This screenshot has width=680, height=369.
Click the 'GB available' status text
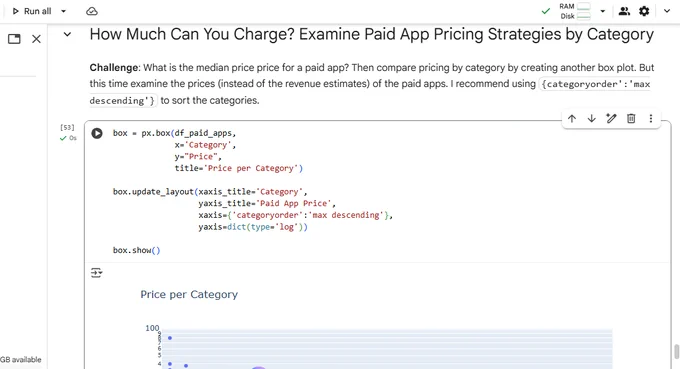pyautogui.click(x=21, y=359)
